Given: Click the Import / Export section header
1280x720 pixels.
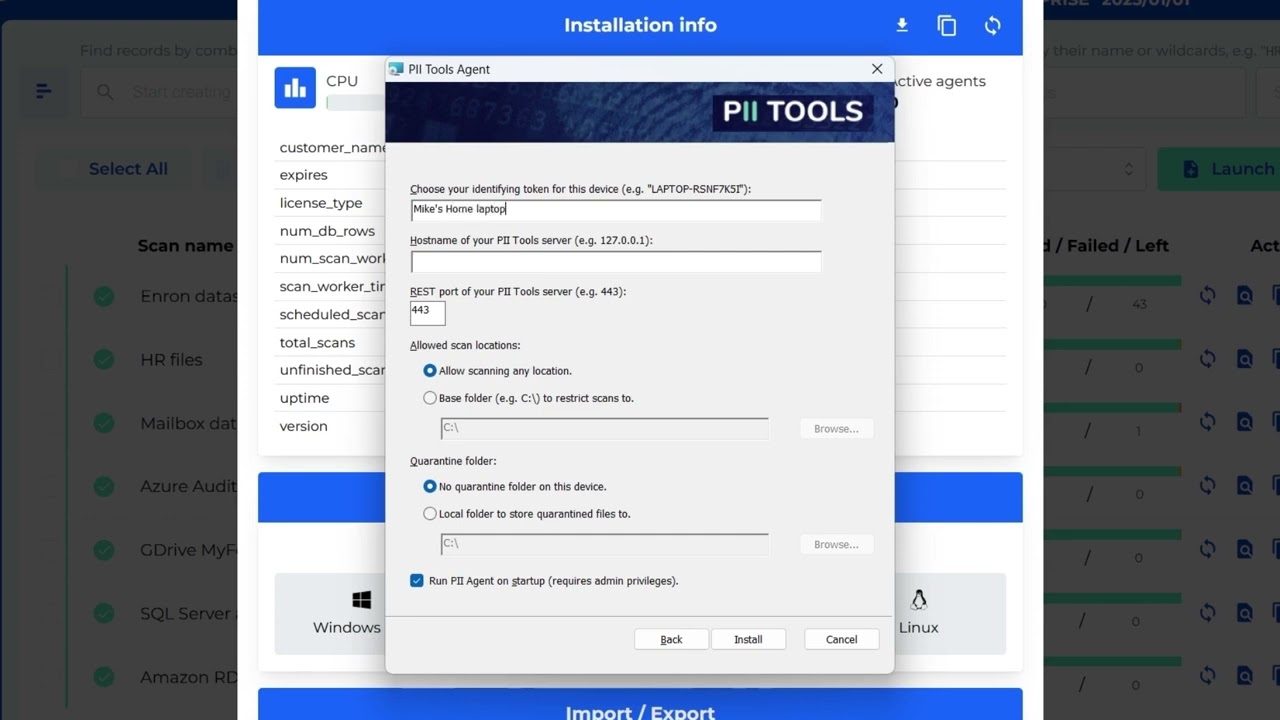Looking at the screenshot, I should click(x=640, y=704).
